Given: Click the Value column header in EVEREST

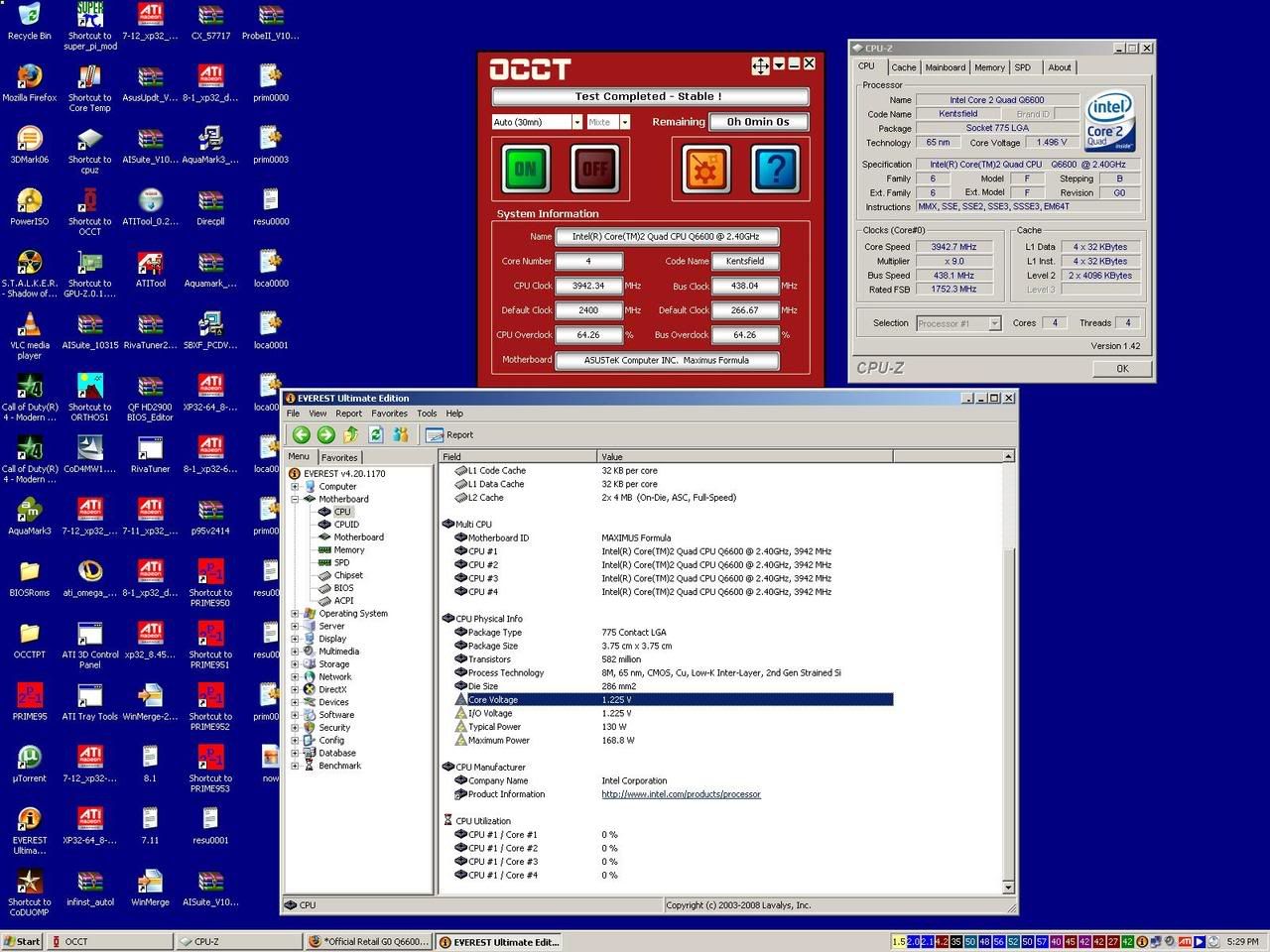Looking at the screenshot, I should pyautogui.click(x=745, y=457).
